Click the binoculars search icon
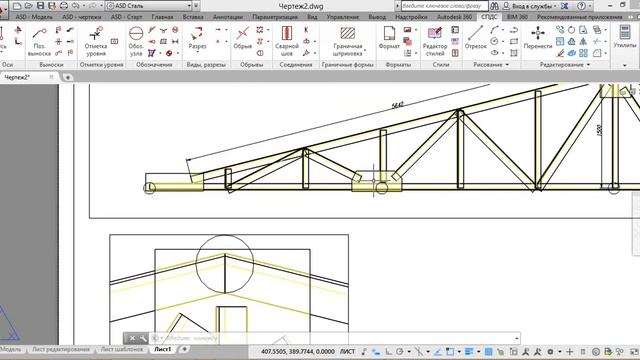This screenshot has height=360, width=640. coord(494,6)
